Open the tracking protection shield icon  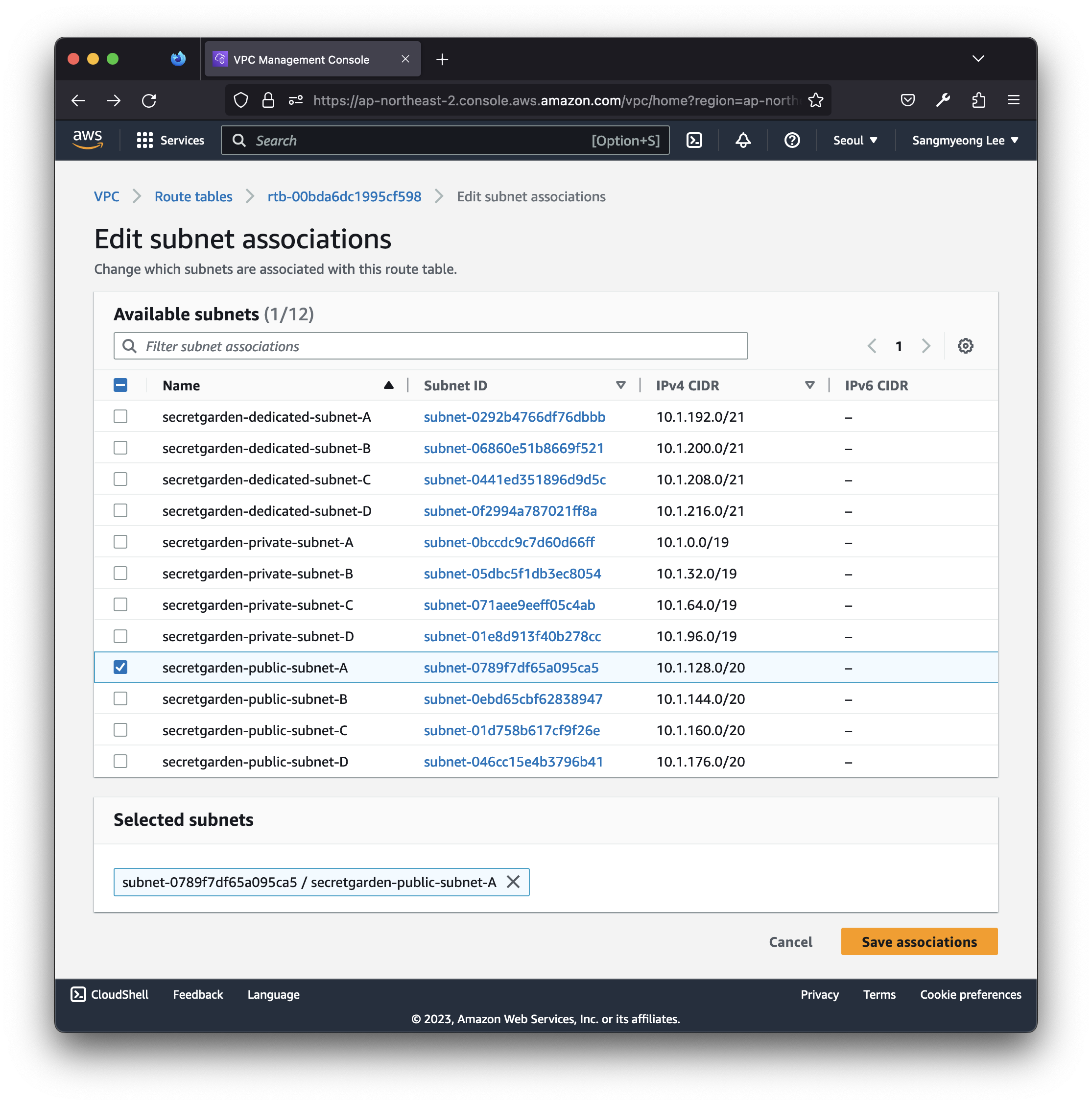[x=241, y=101]
